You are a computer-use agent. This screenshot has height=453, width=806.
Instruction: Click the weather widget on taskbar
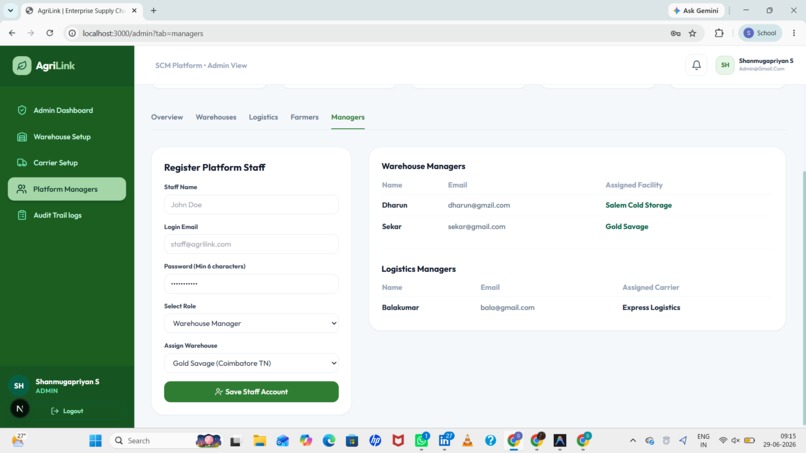point(19,440)
